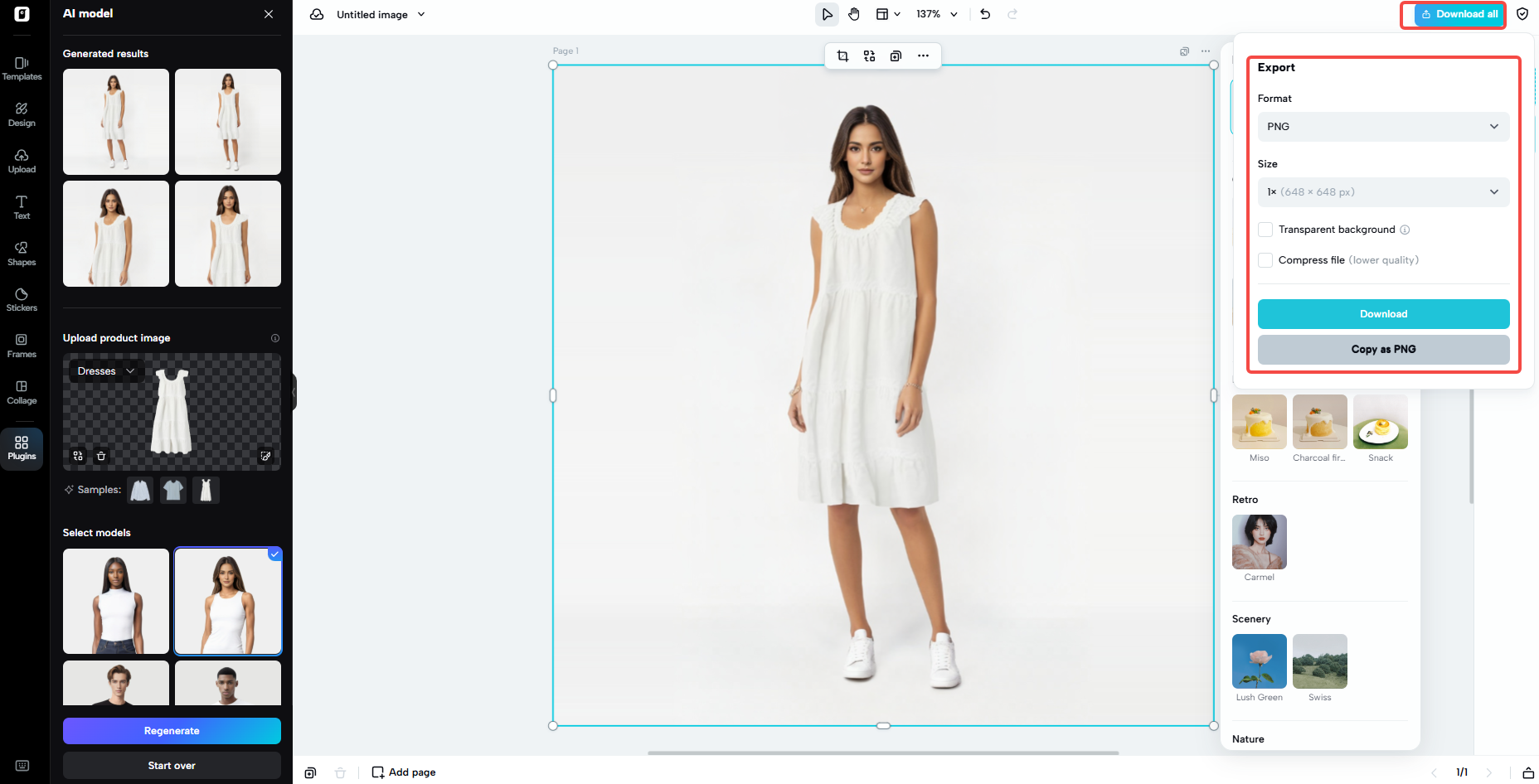
Task: Activate the Hand pan tool
Action: [x=854, y=14]
